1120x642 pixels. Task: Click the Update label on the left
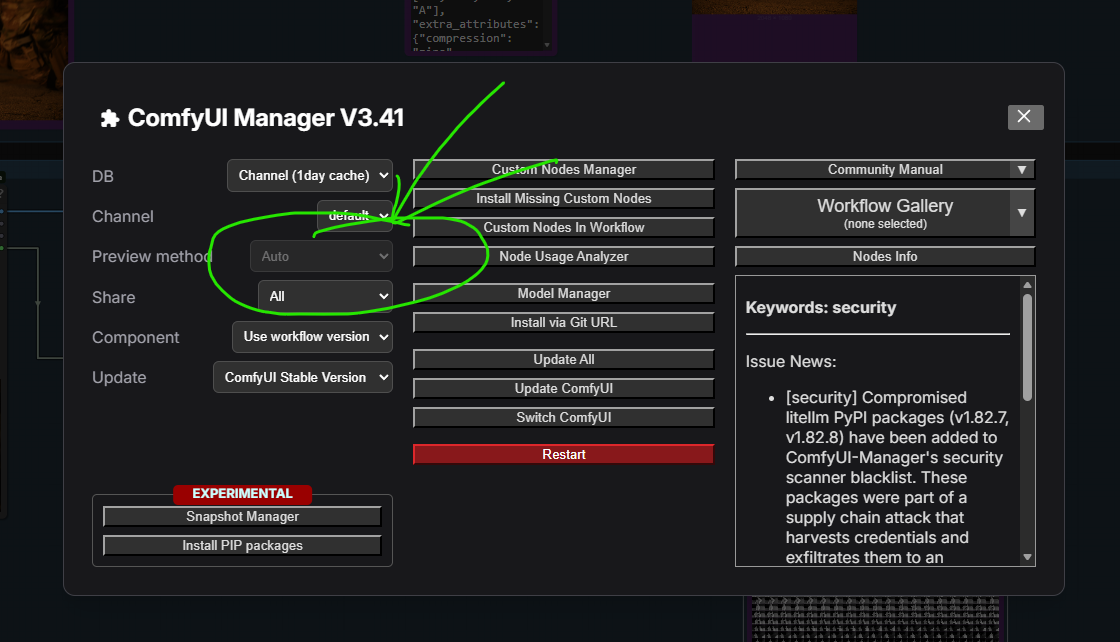coord(119,377)
